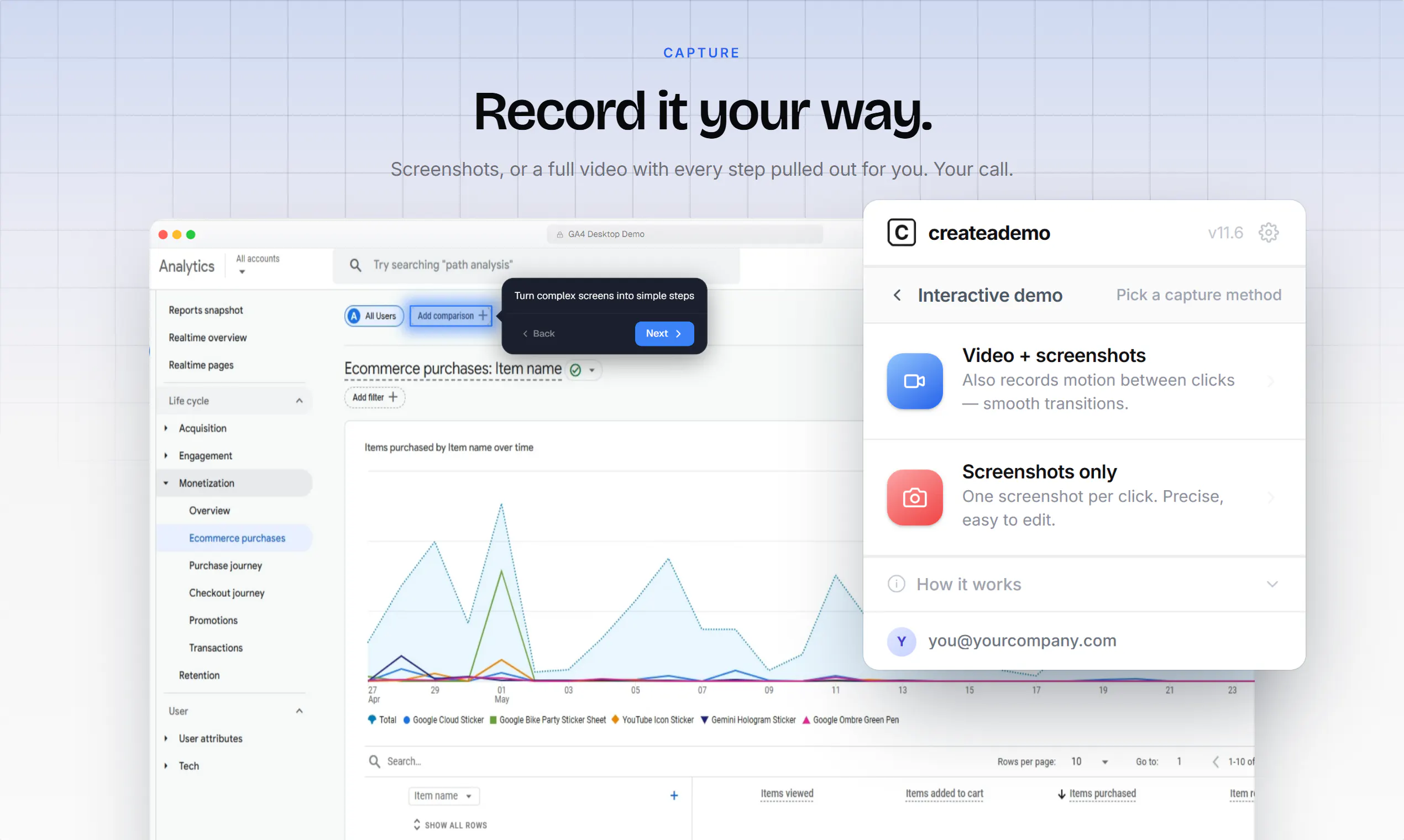Click the How it works info icon
The width and height of the screenshot is (1404, 840).
point(896,584)
